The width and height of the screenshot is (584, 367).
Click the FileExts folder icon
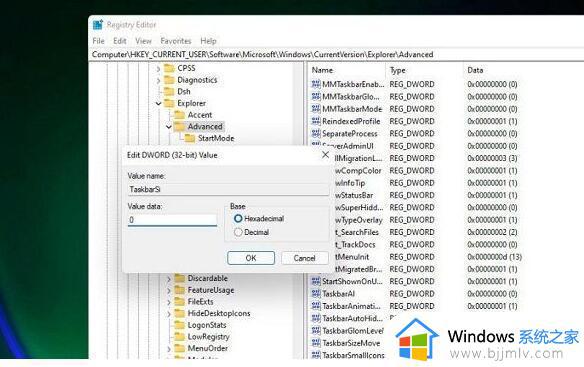pos(180,301)
